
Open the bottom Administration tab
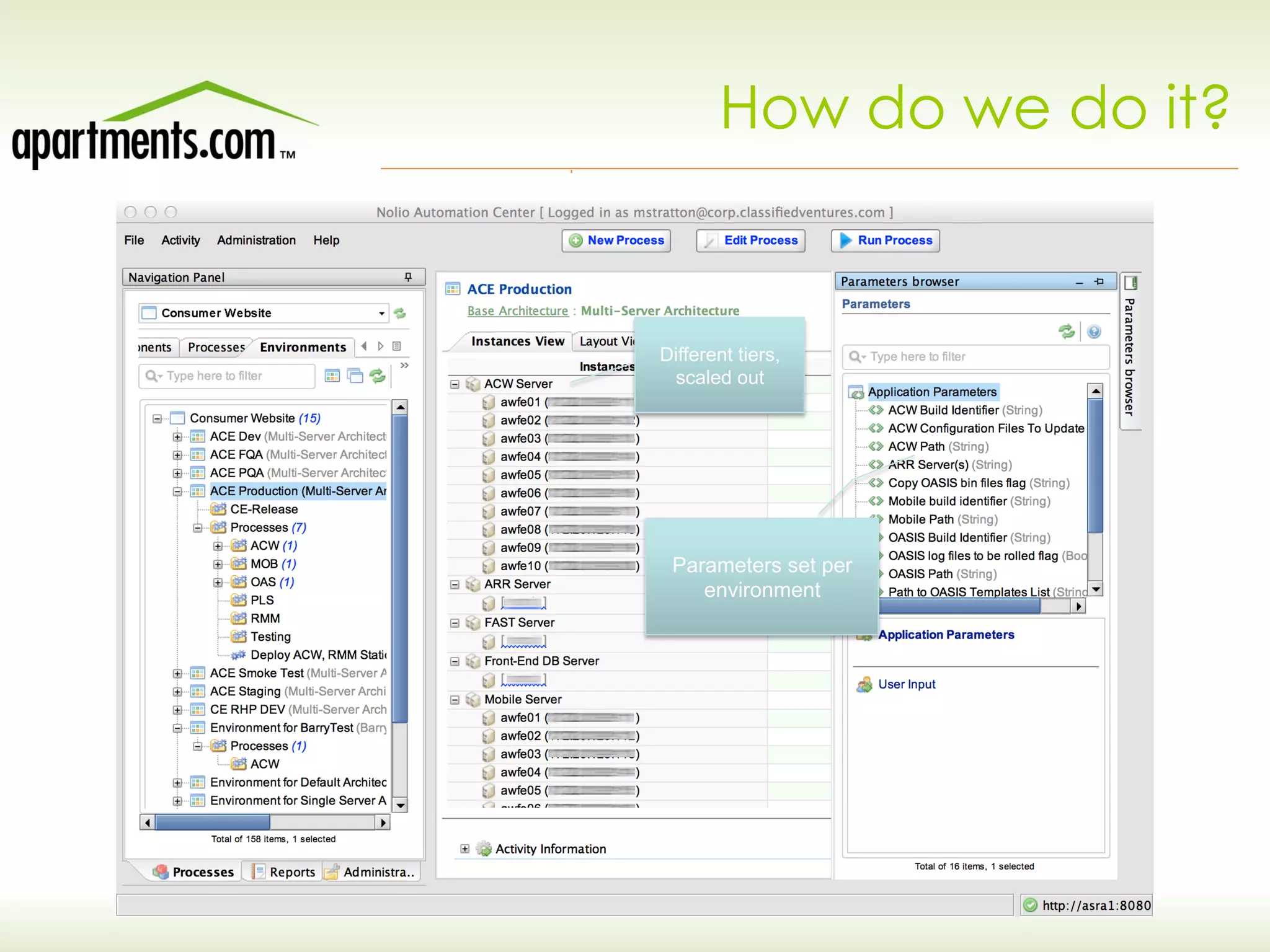point(371,872)
